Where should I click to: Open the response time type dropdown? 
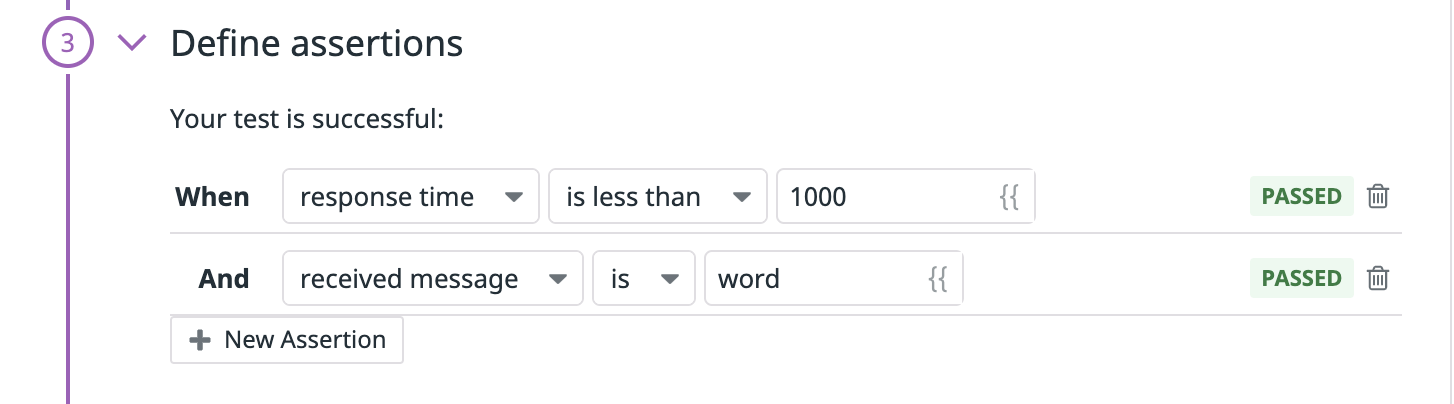tap(411, 197)
